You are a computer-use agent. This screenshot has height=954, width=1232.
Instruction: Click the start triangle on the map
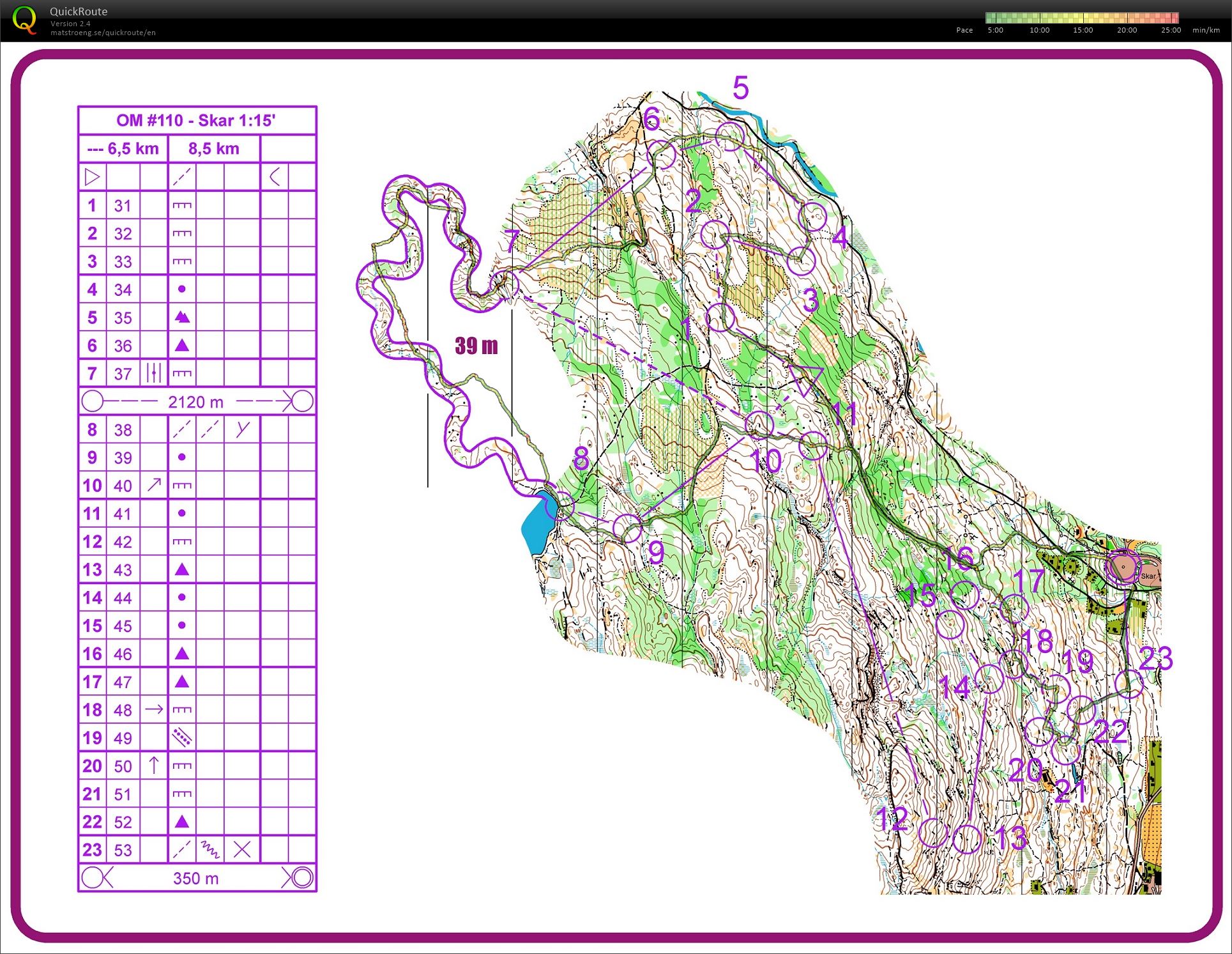click(x=805, y=378)
